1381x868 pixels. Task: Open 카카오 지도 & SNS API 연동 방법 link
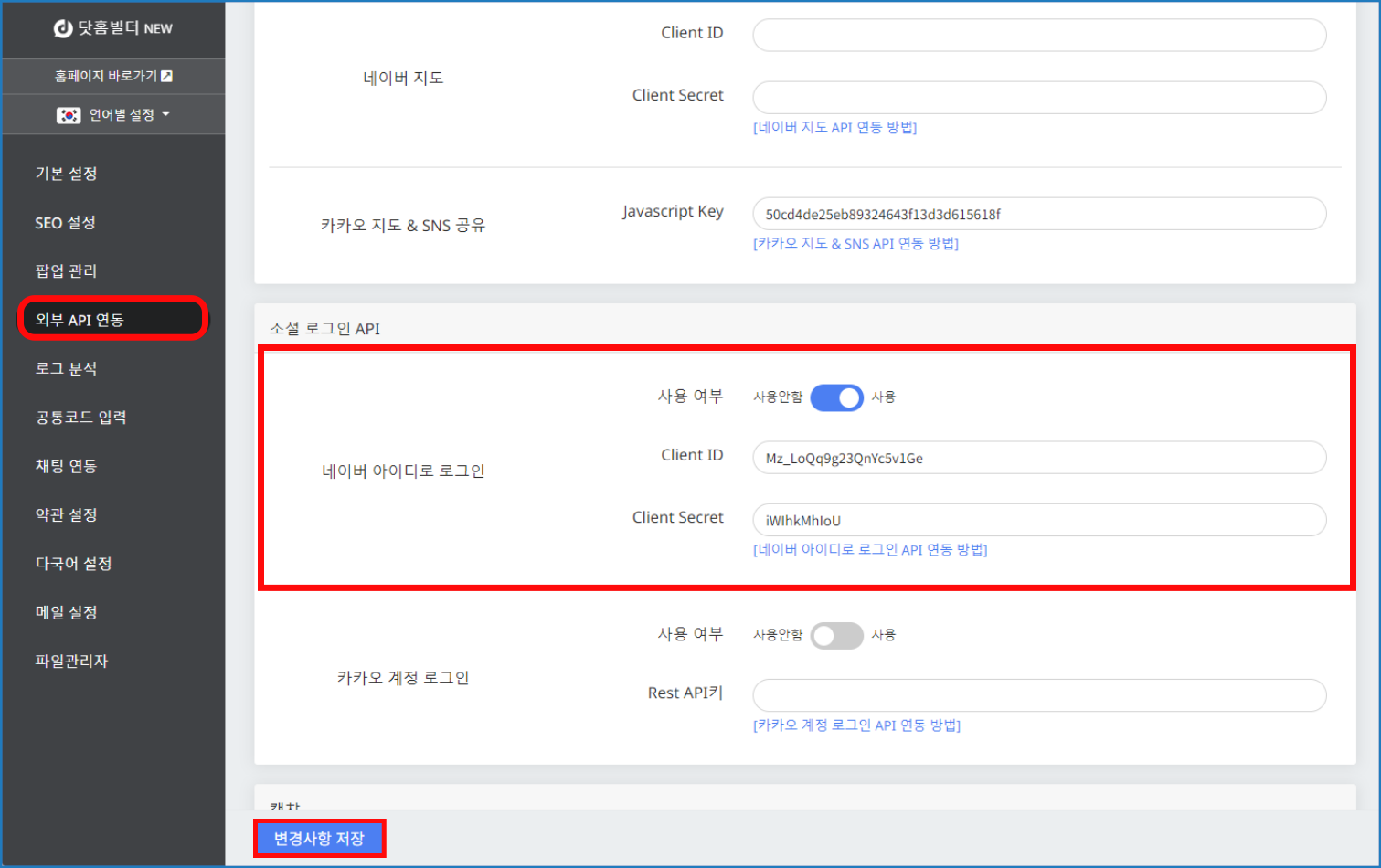(855, 244)
